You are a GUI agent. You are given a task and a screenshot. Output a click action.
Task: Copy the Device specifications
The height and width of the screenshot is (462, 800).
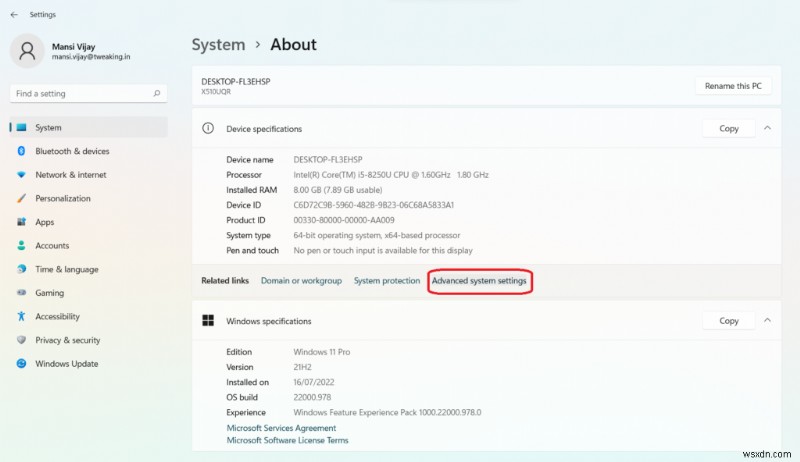click(x=729, y=129)
